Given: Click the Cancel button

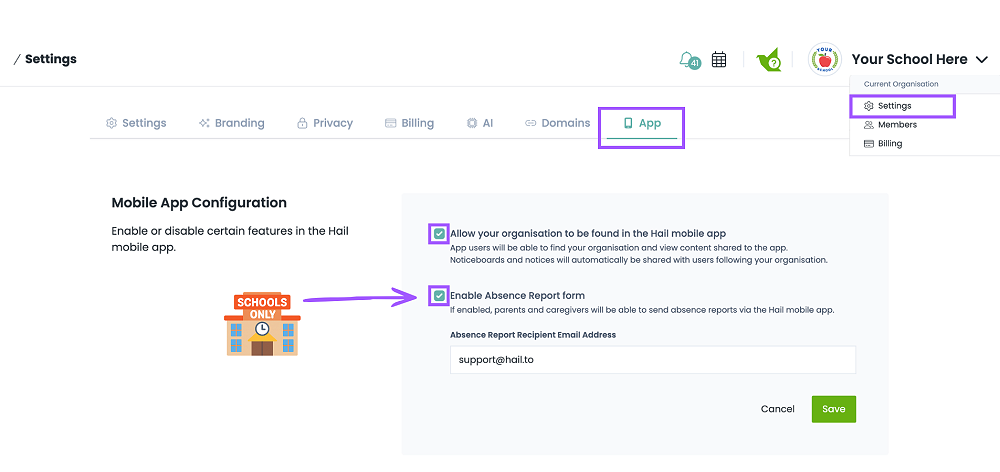Looking at the screenshot, I should [777, 409].
